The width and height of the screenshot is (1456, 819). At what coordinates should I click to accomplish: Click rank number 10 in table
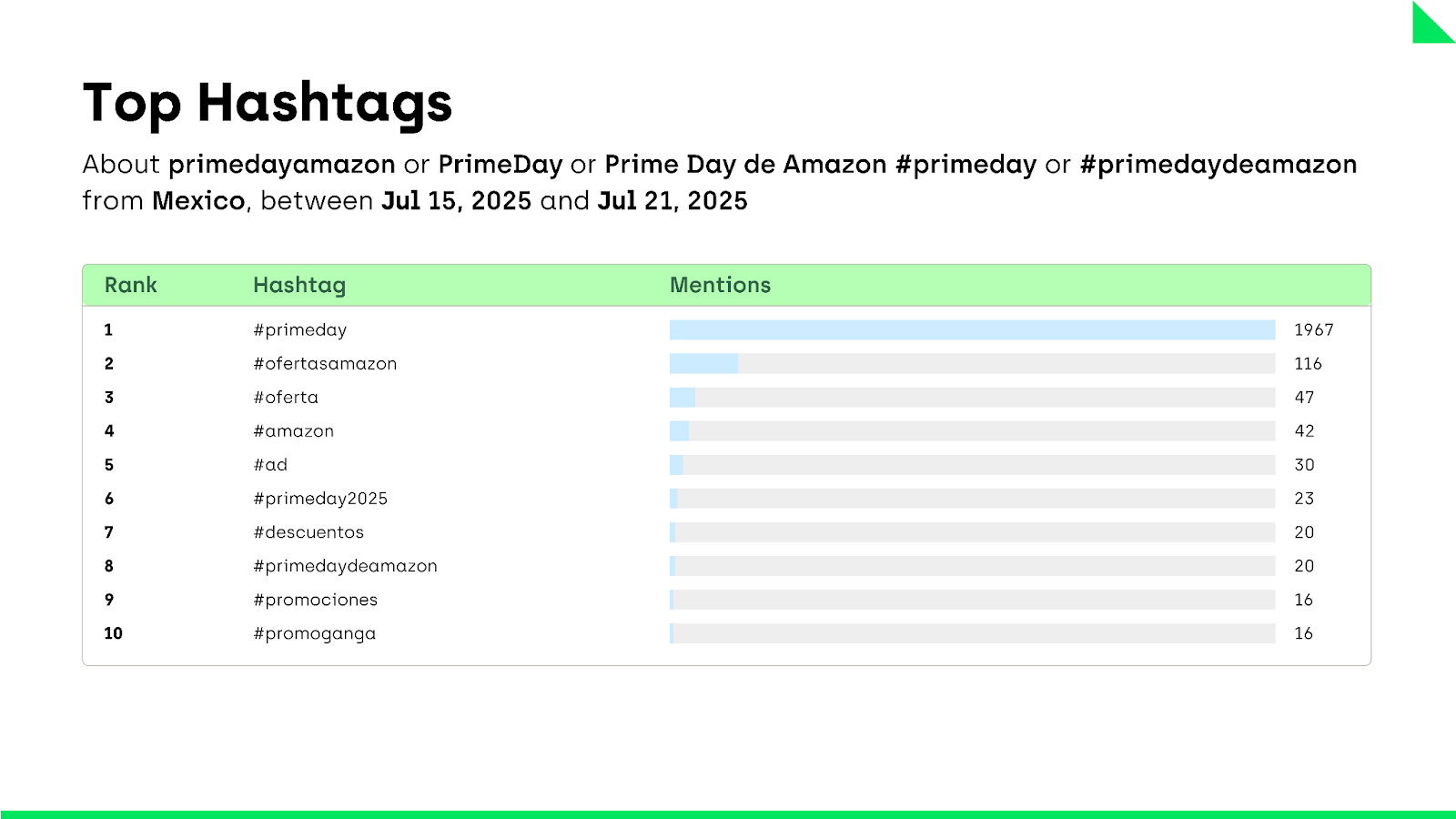point(113,633)
